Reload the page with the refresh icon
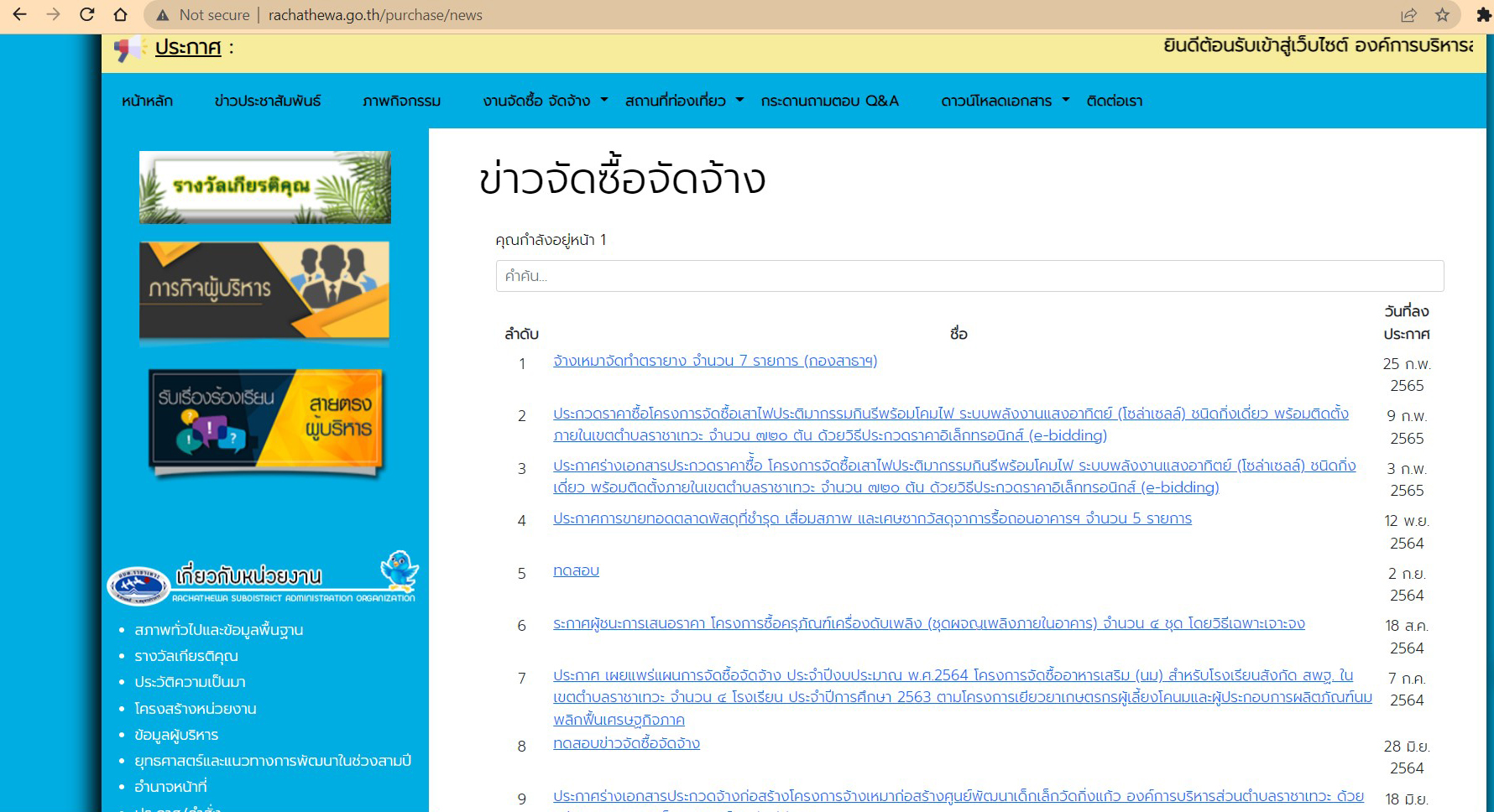The width and height of the screenshot is (1494, 812). pyautogui.click(x=86, y=15)
